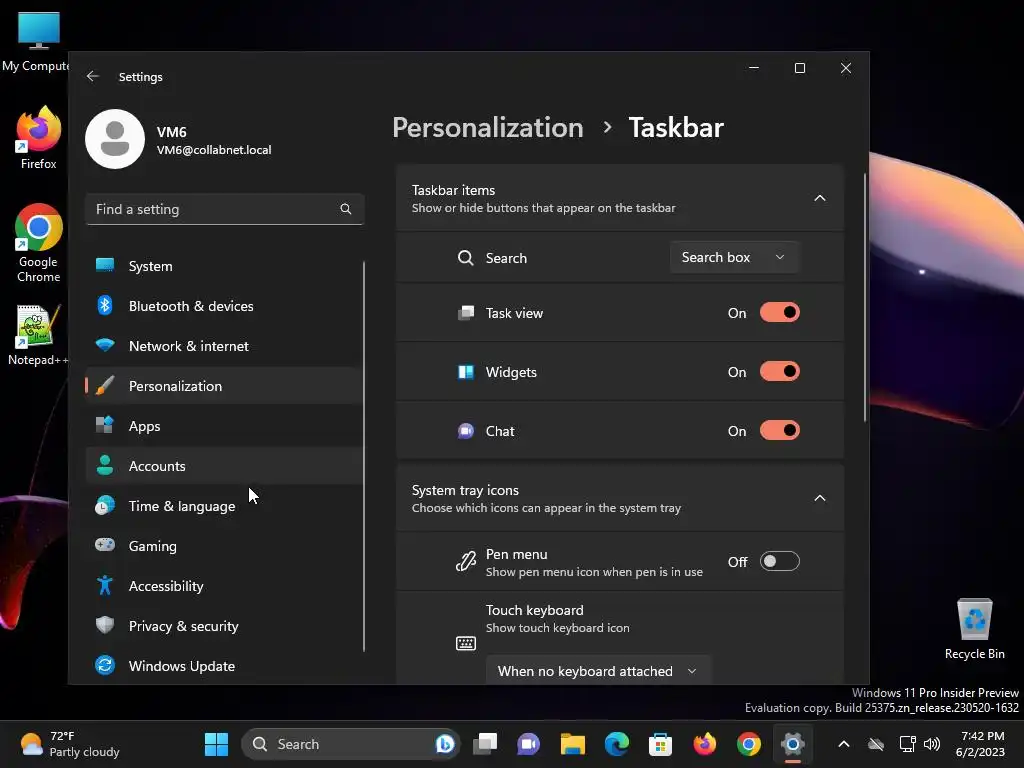
Task: Click the taskbar Search box
Action: click(351, 744)
